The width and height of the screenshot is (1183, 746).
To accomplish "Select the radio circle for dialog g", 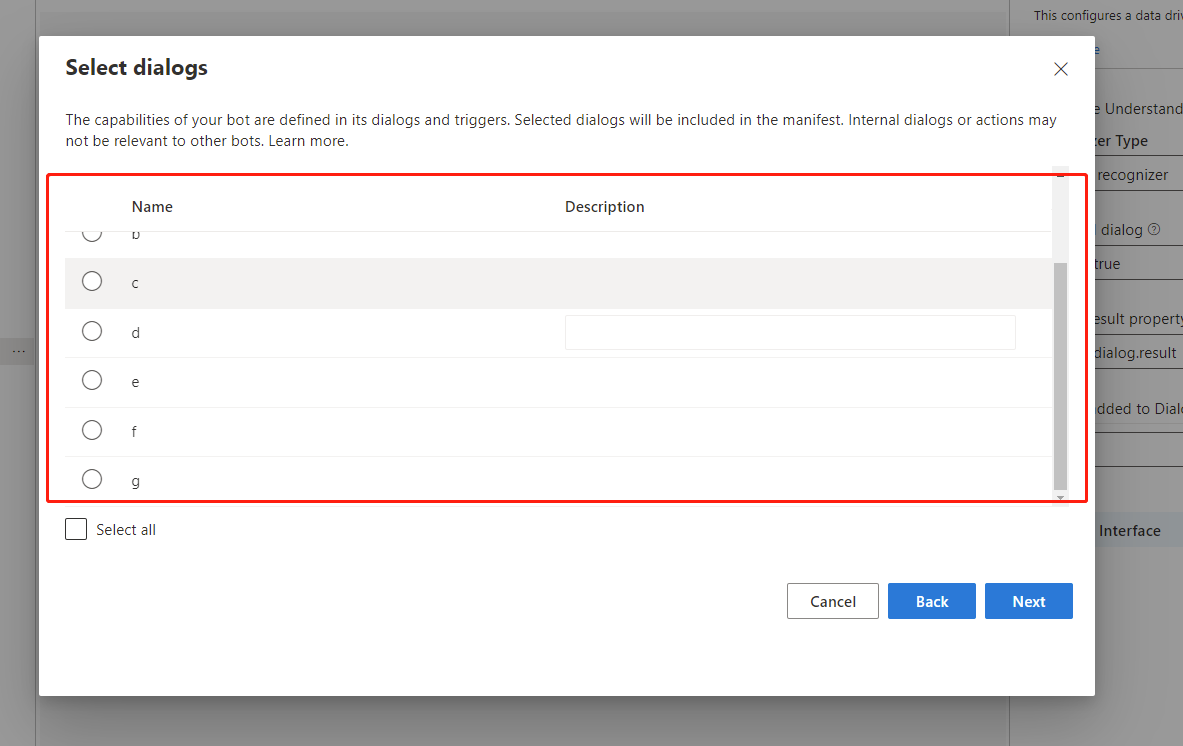I will pyautogui.click(x=92, y=479).
